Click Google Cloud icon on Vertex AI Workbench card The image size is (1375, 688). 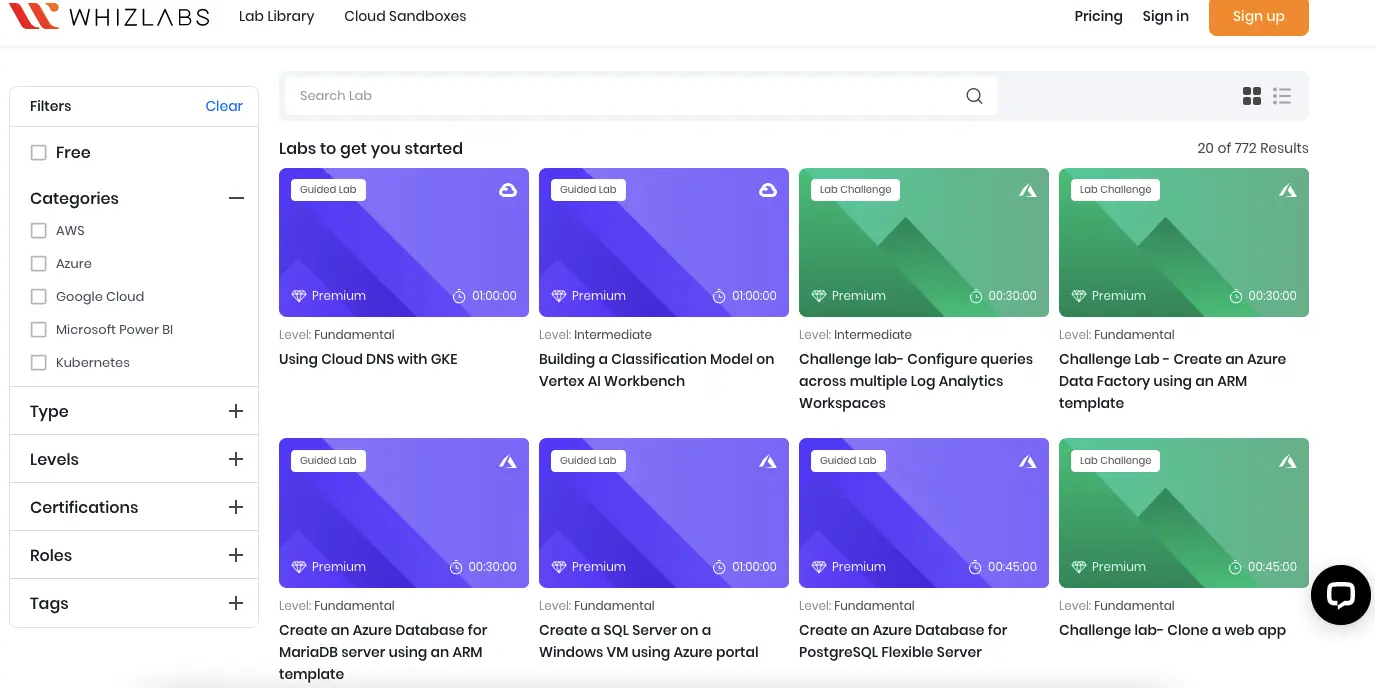click(x=768, y=190)
